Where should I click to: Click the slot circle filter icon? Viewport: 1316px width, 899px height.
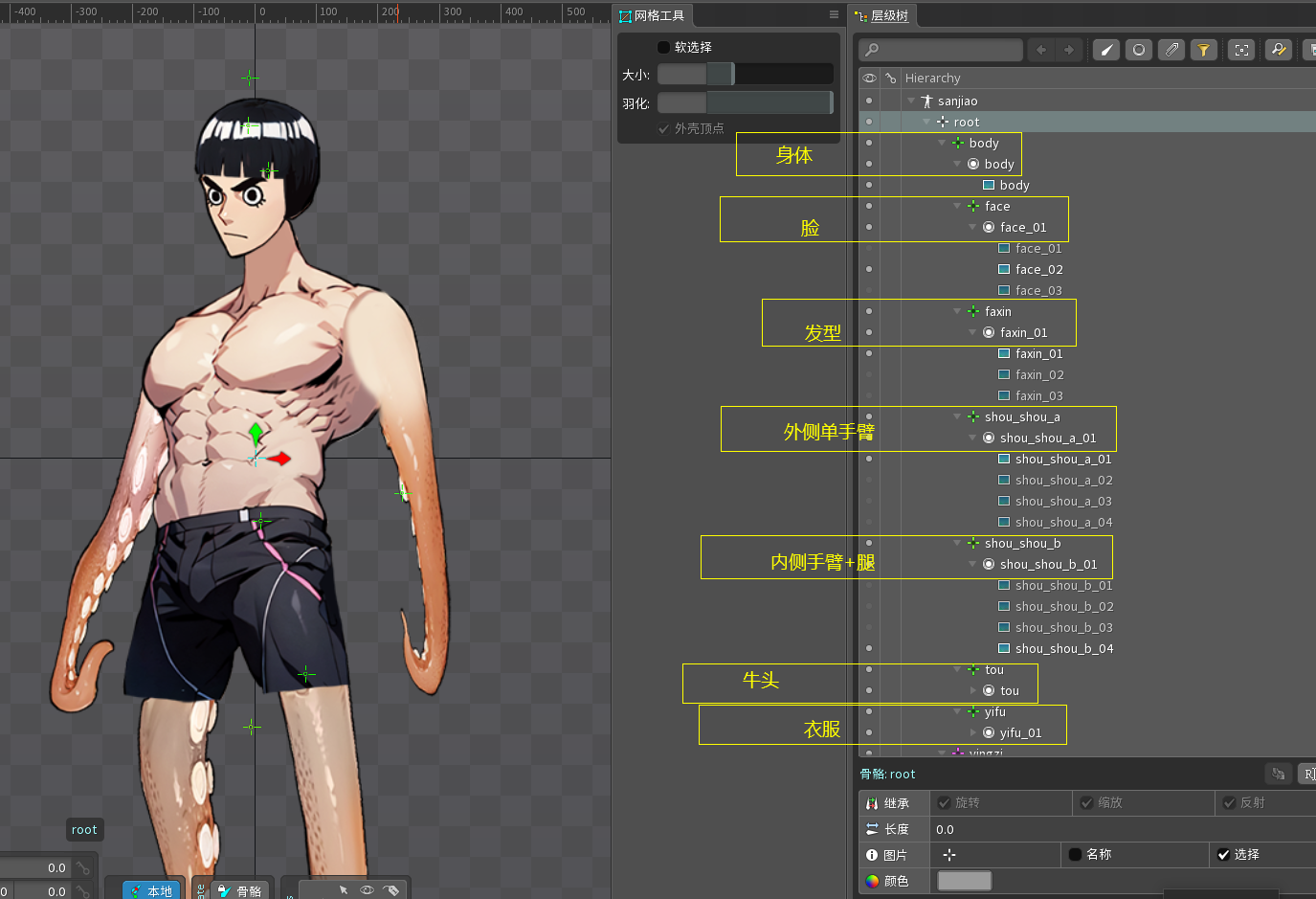(1138, 50)
